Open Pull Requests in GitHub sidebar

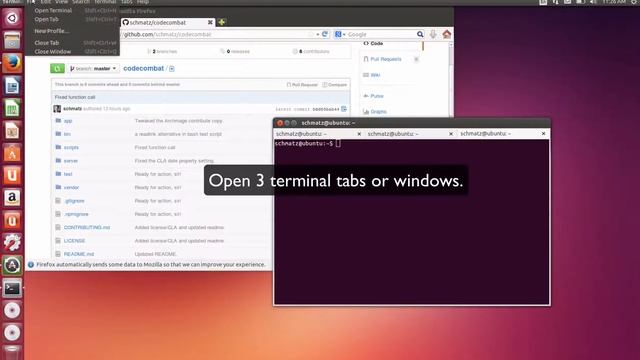(382, 59)
